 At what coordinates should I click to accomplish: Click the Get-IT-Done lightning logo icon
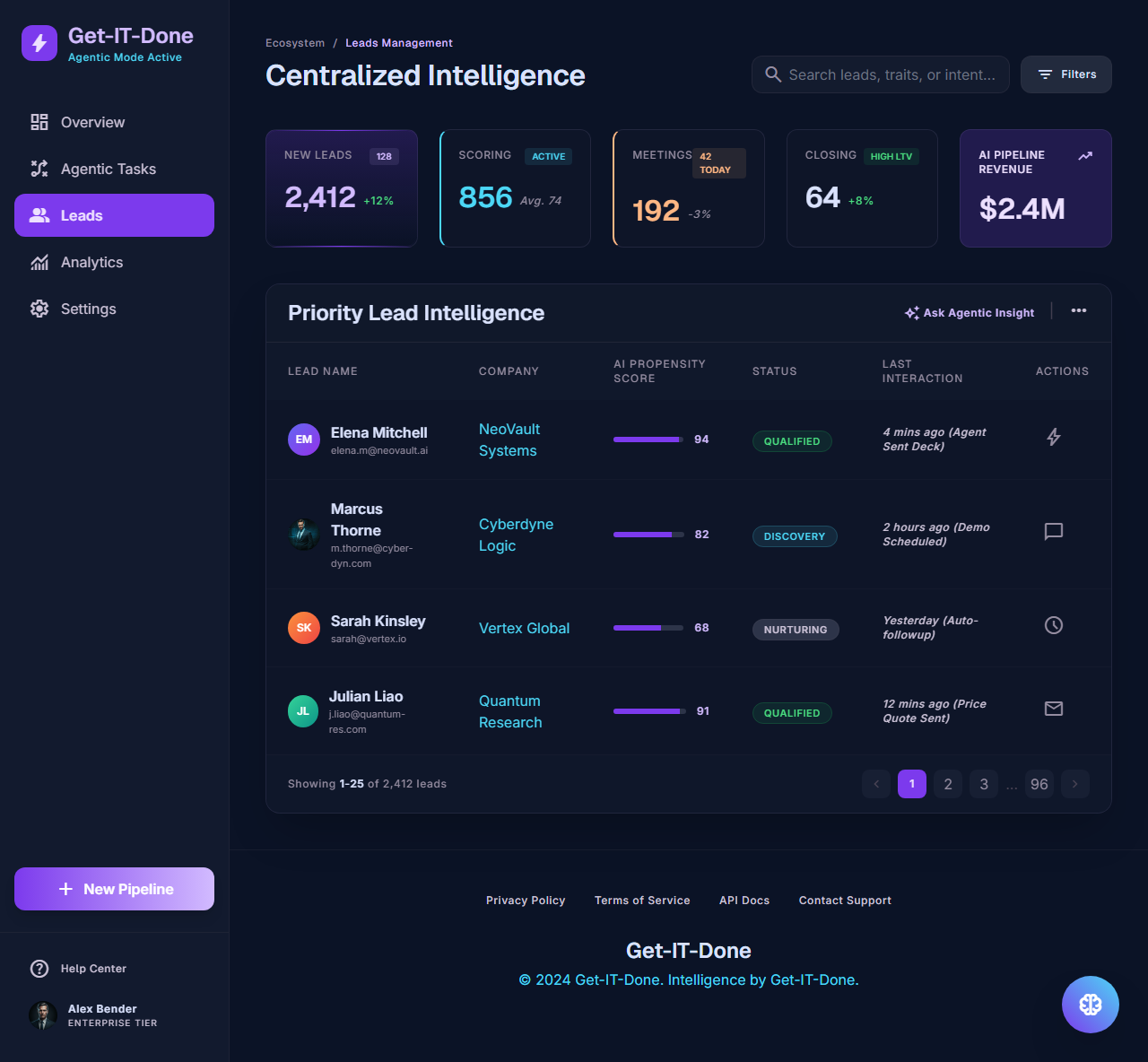click(39, 43)
